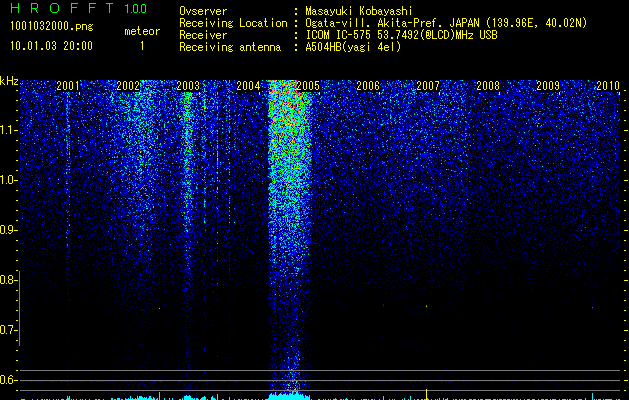Click the meteor label
629x400 pixels.
[x=142, y=31]
